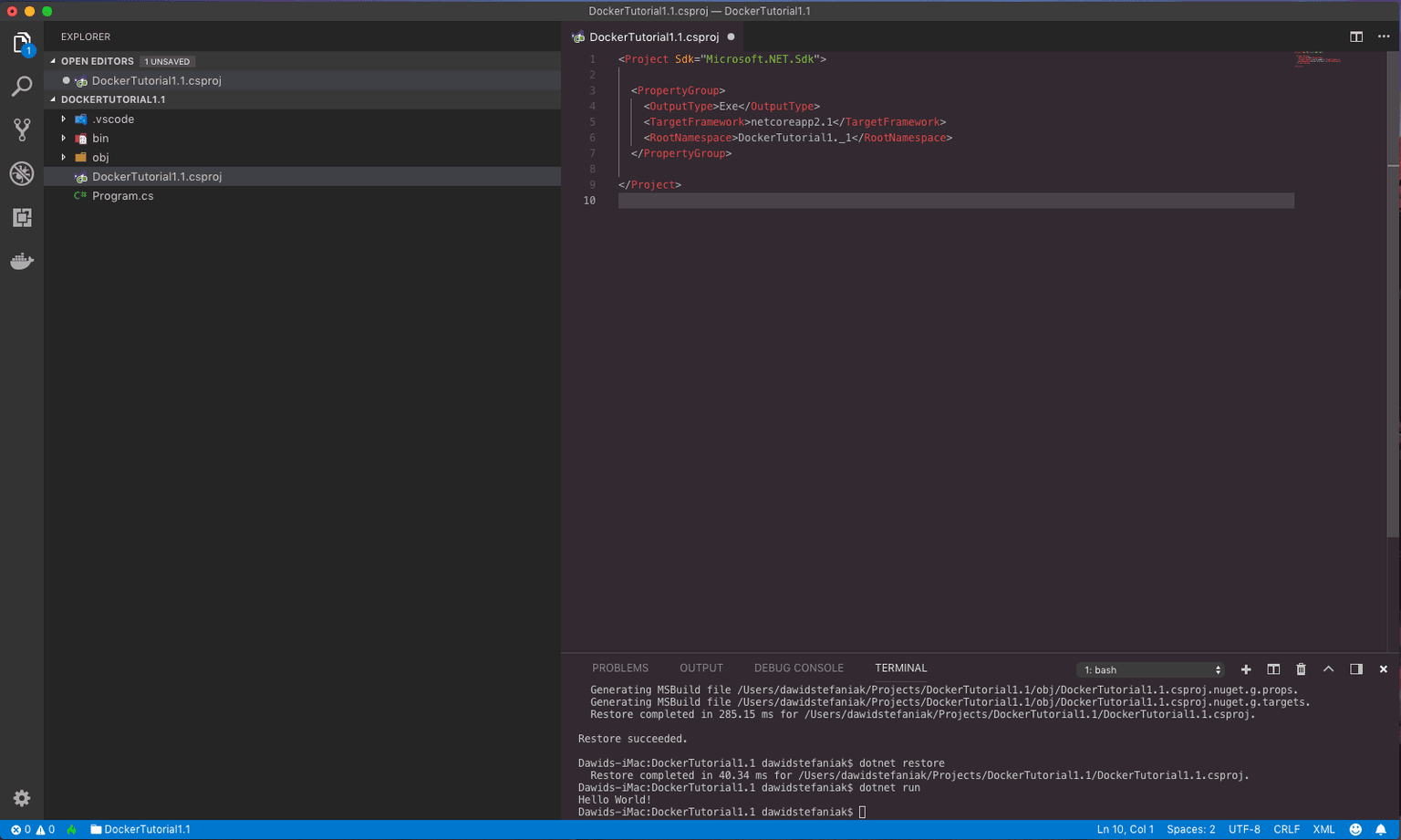
Task: Expand the .vscode folder
Action: pos(63,119)
